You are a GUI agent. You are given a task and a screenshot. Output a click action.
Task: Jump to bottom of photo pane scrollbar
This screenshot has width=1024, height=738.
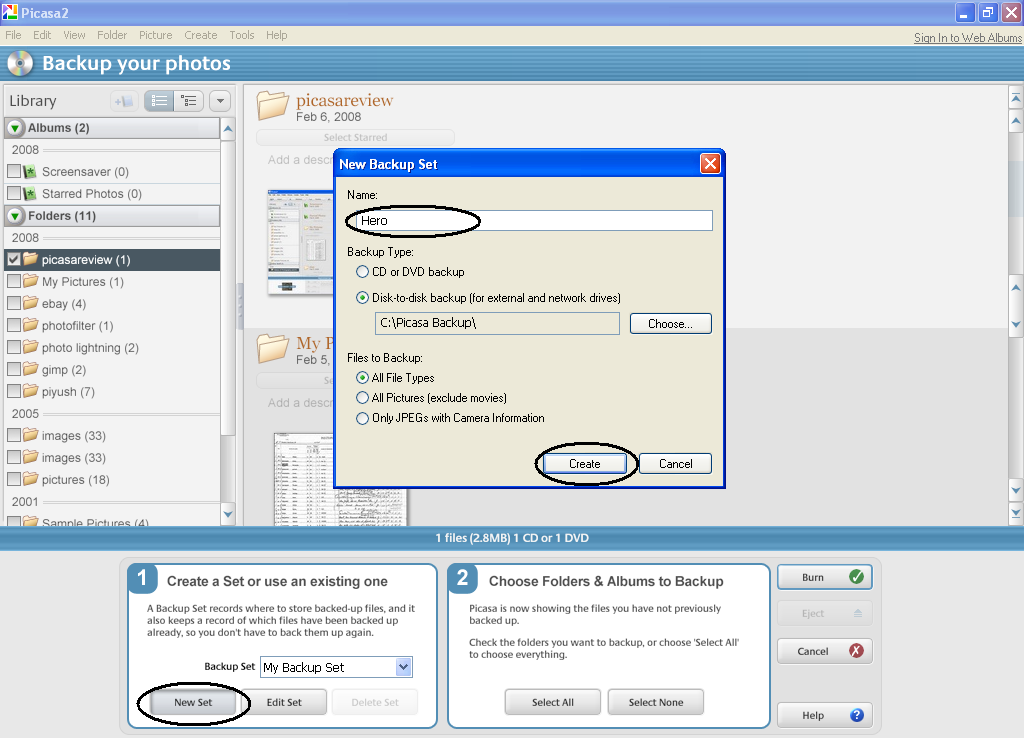[x=1016, y=513]
